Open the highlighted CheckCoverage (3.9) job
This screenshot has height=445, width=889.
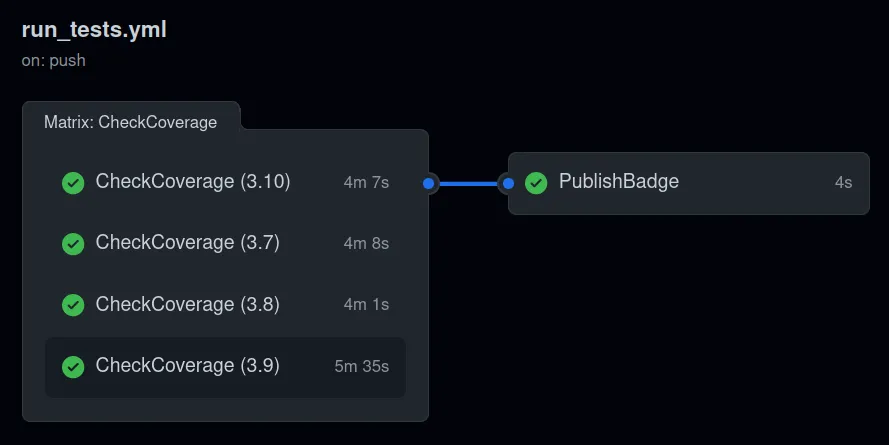[x=187, y=366]
